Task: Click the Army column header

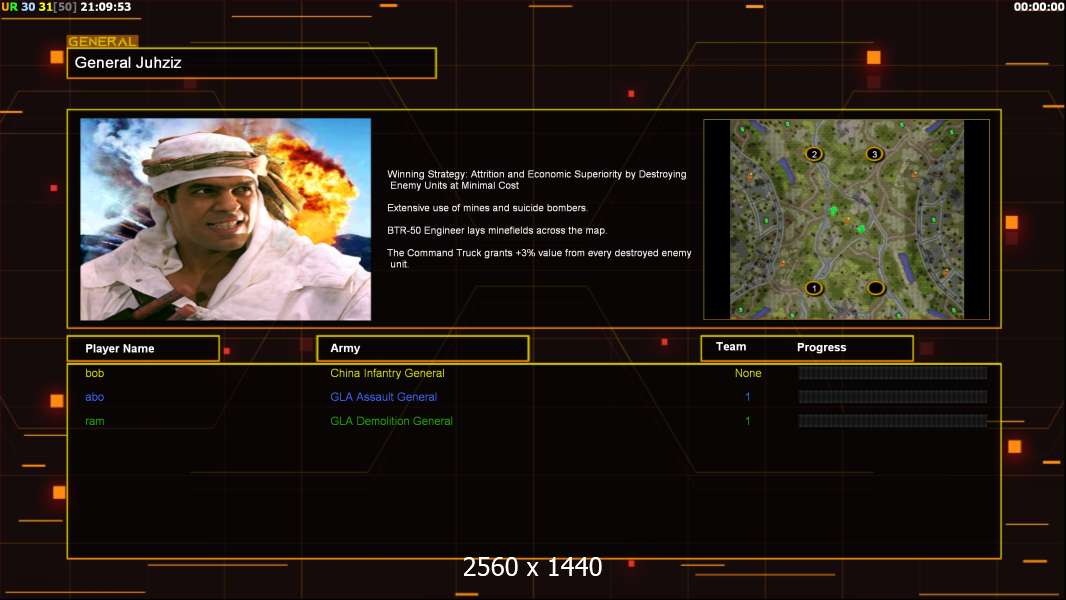Action: 422,348
